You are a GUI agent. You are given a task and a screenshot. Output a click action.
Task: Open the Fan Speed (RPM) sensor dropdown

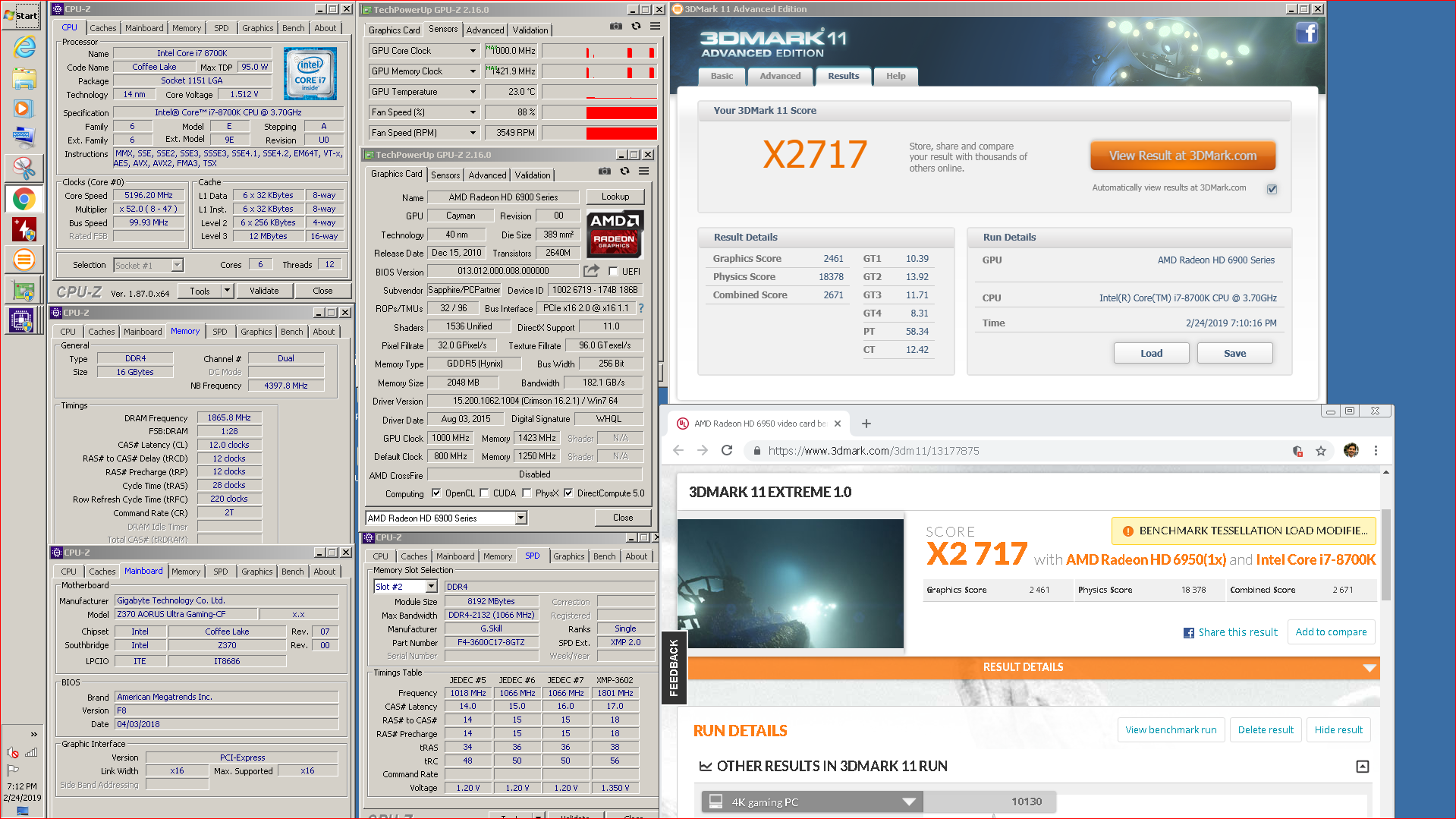click(x=473, y=133)
